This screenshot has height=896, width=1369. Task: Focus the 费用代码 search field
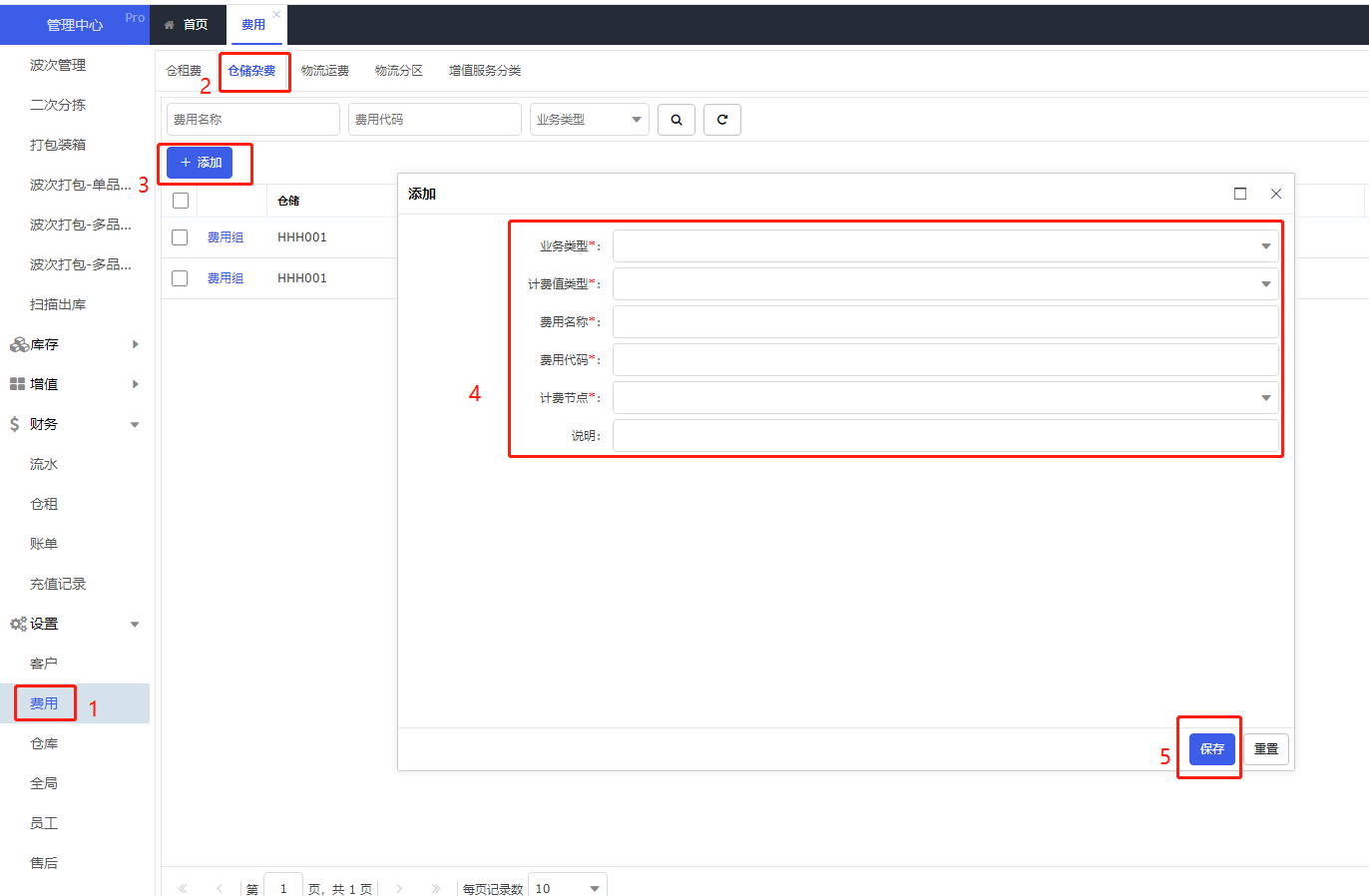pos(435,120)
